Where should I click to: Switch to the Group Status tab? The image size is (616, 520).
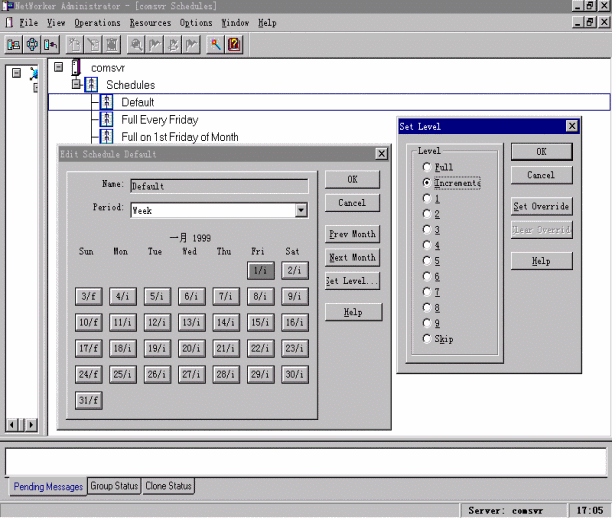(x=113, y=486)
